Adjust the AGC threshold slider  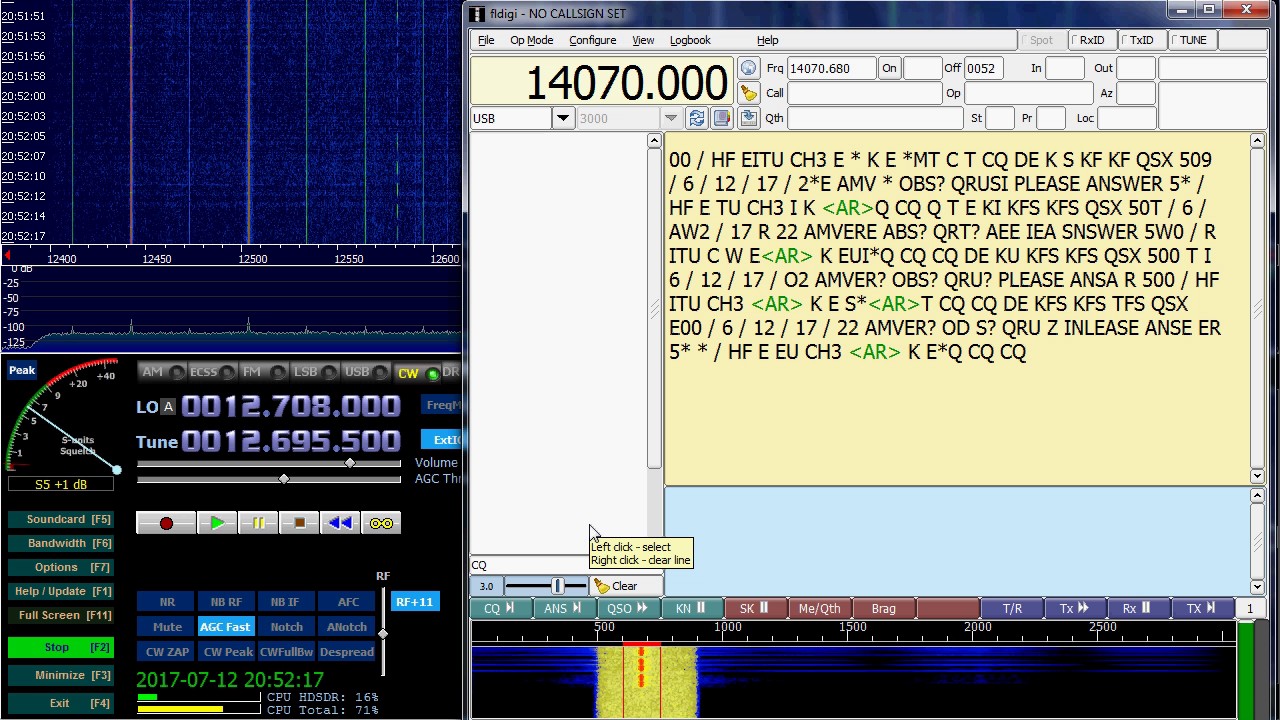pos(269,479)
